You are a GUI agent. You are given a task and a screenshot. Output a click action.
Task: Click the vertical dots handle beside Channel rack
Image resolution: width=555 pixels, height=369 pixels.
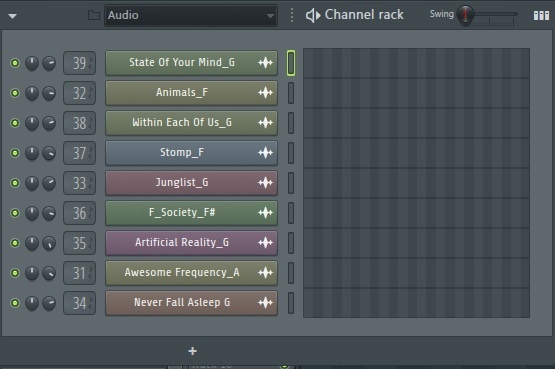tap(292, 15)
